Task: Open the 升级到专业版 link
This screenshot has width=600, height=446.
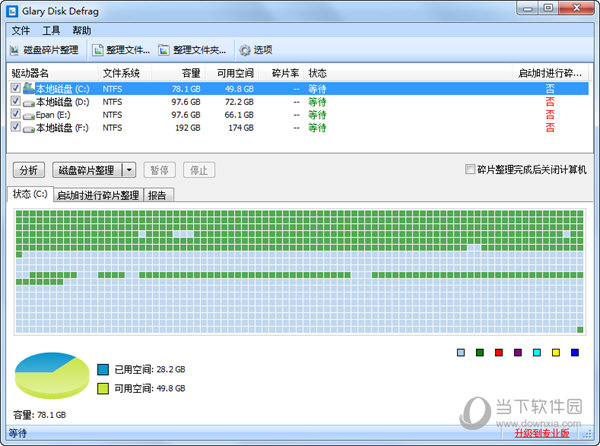Action: pos(541,433)
